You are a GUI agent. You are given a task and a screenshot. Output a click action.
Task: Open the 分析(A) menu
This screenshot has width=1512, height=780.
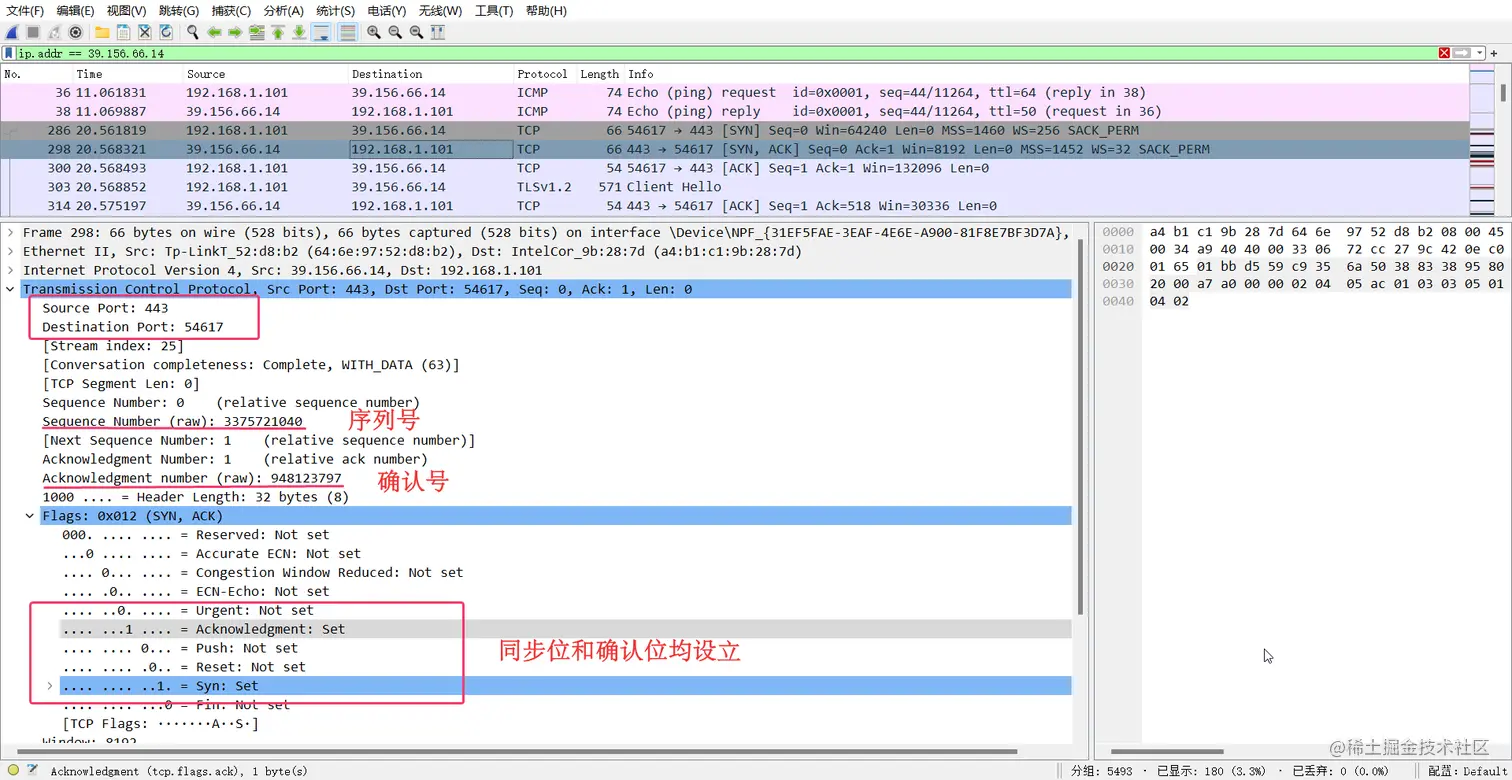[x=283, y=11]
